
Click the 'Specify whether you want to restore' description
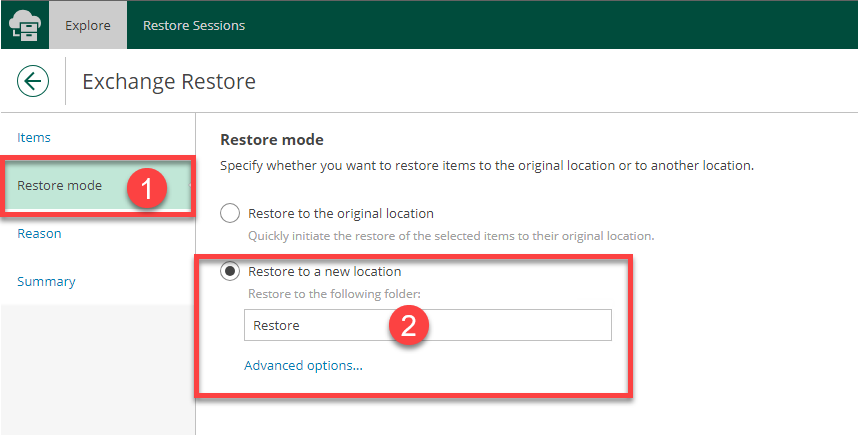tap(486, 164)
